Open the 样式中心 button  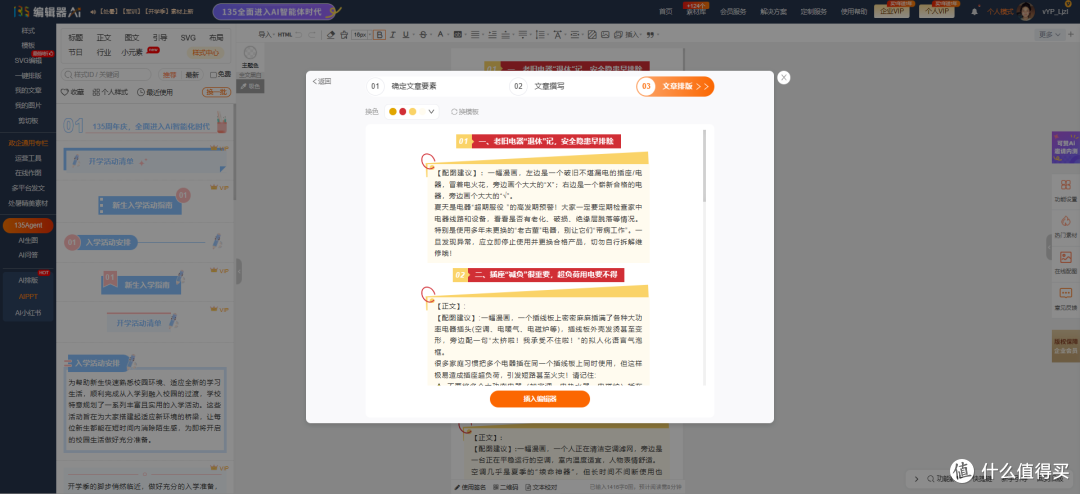tap(205, 52)
